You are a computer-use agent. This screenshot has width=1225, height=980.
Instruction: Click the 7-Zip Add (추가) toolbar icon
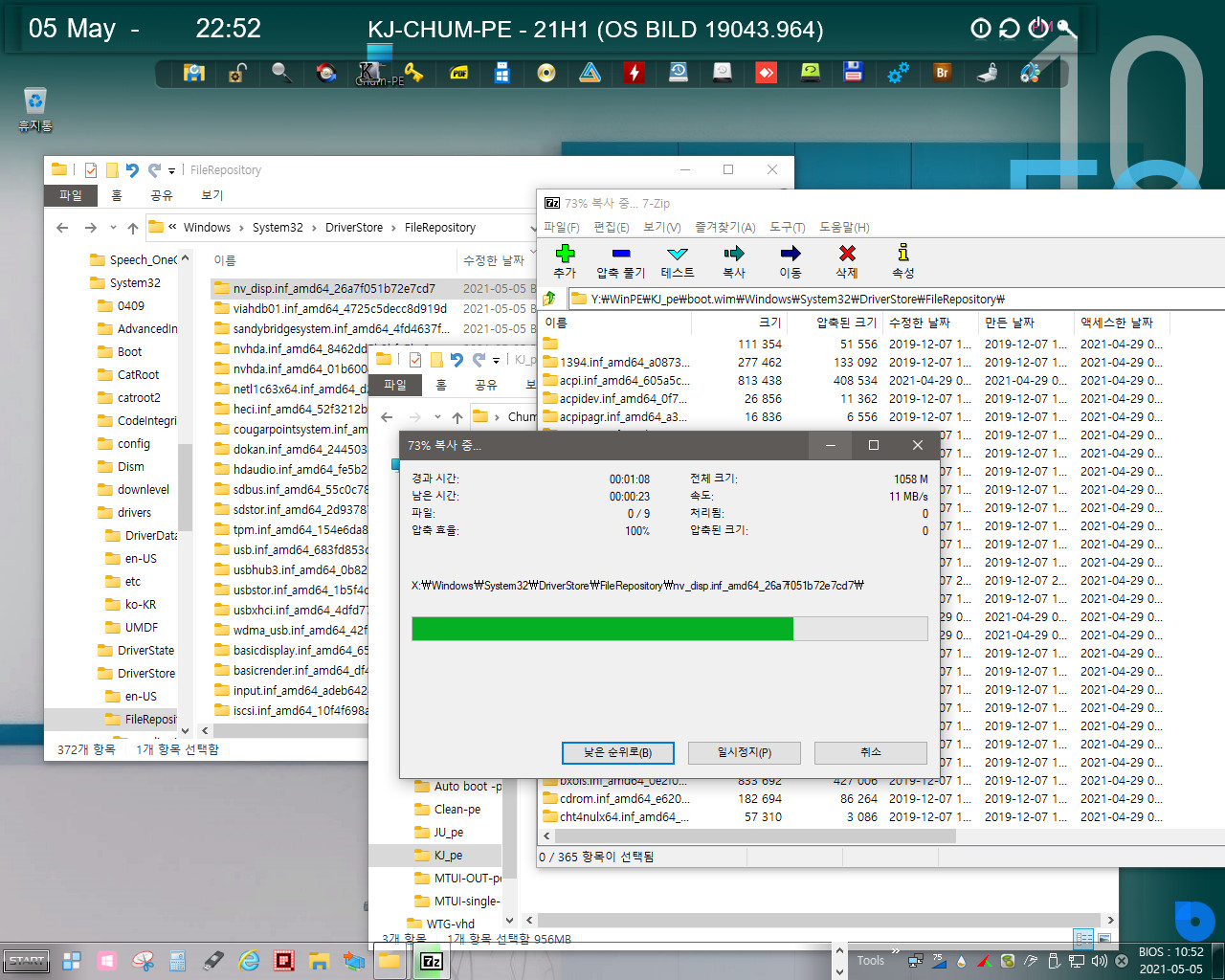pyautogui.click(x=565, y=254)
